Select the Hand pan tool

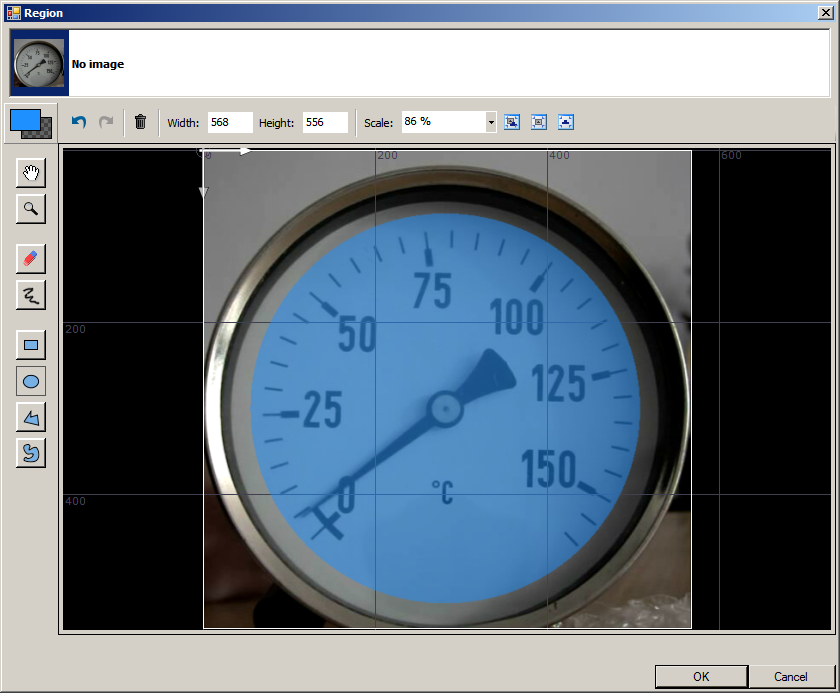31,173
